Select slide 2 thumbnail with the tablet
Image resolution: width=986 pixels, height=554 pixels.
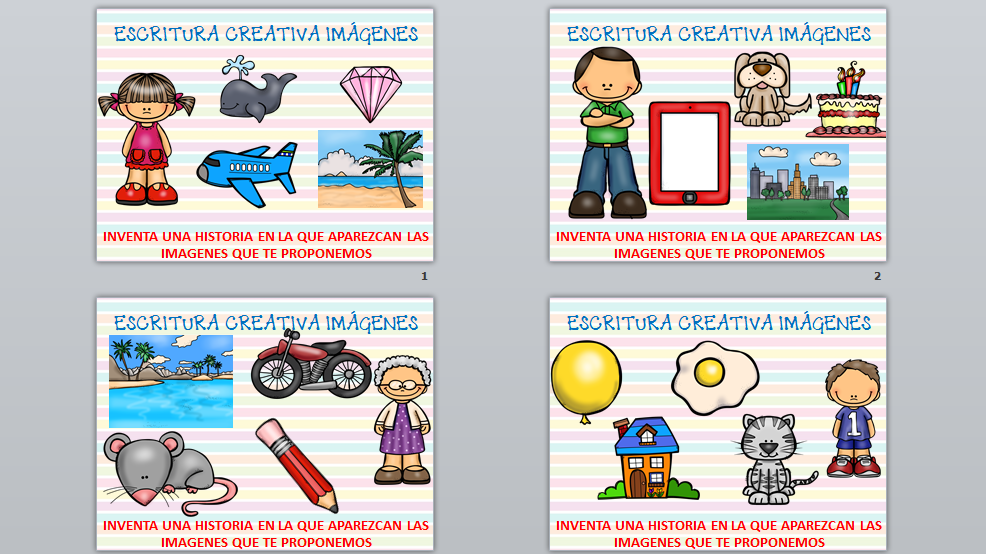tap(717, 135)
